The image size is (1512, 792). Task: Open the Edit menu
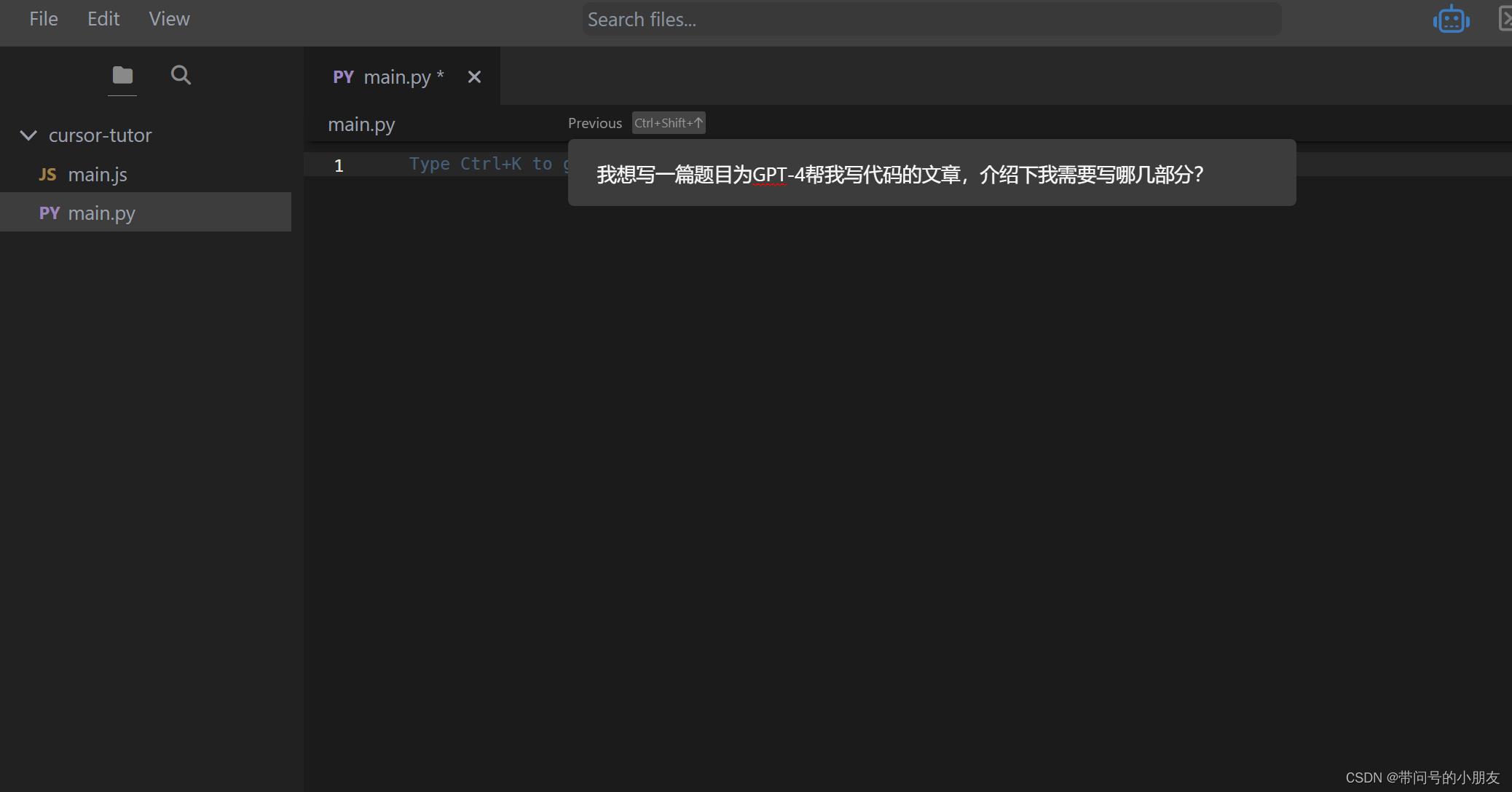(103, 19)
